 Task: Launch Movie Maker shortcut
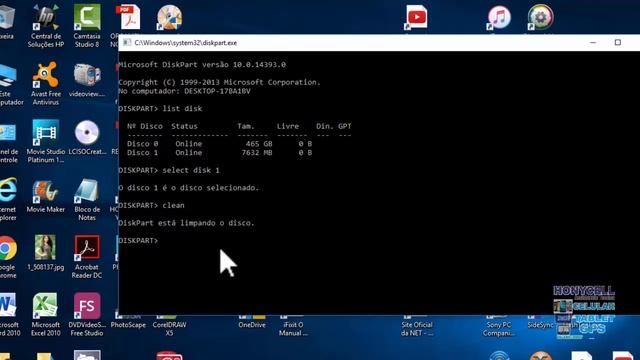(46, 196)
